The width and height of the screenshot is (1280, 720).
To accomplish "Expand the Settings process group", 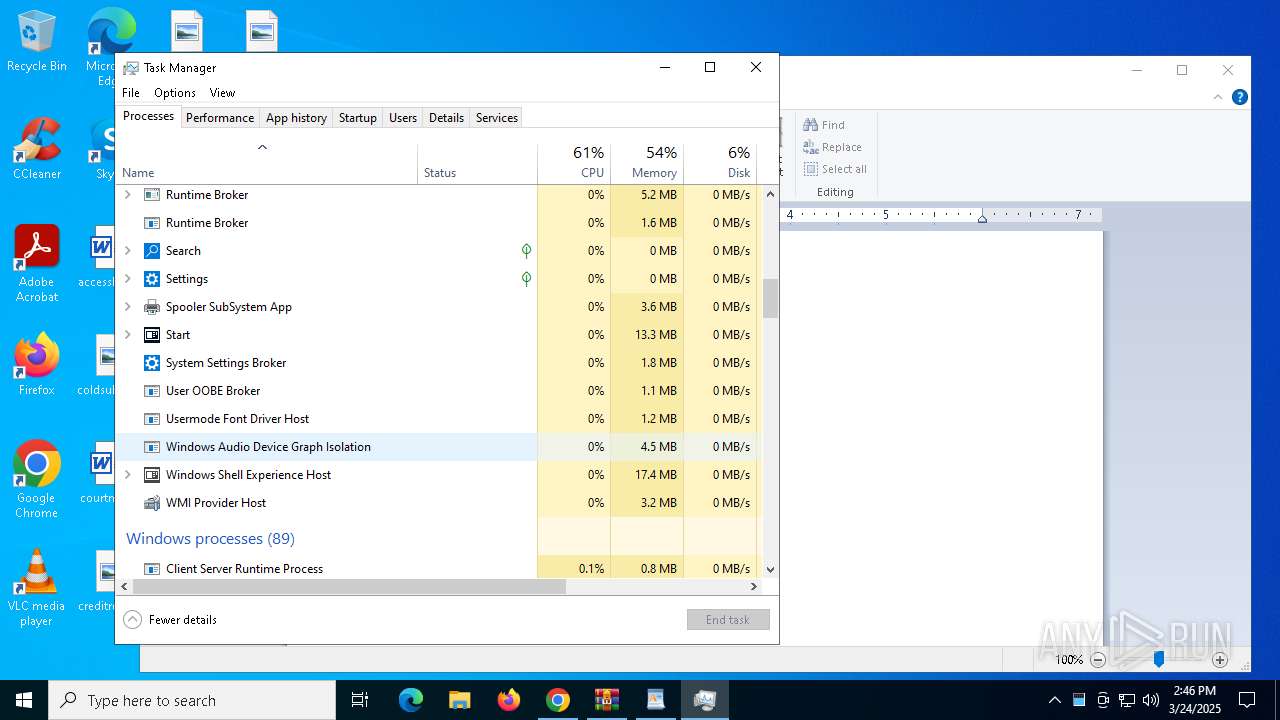I will tap(127, 279).
